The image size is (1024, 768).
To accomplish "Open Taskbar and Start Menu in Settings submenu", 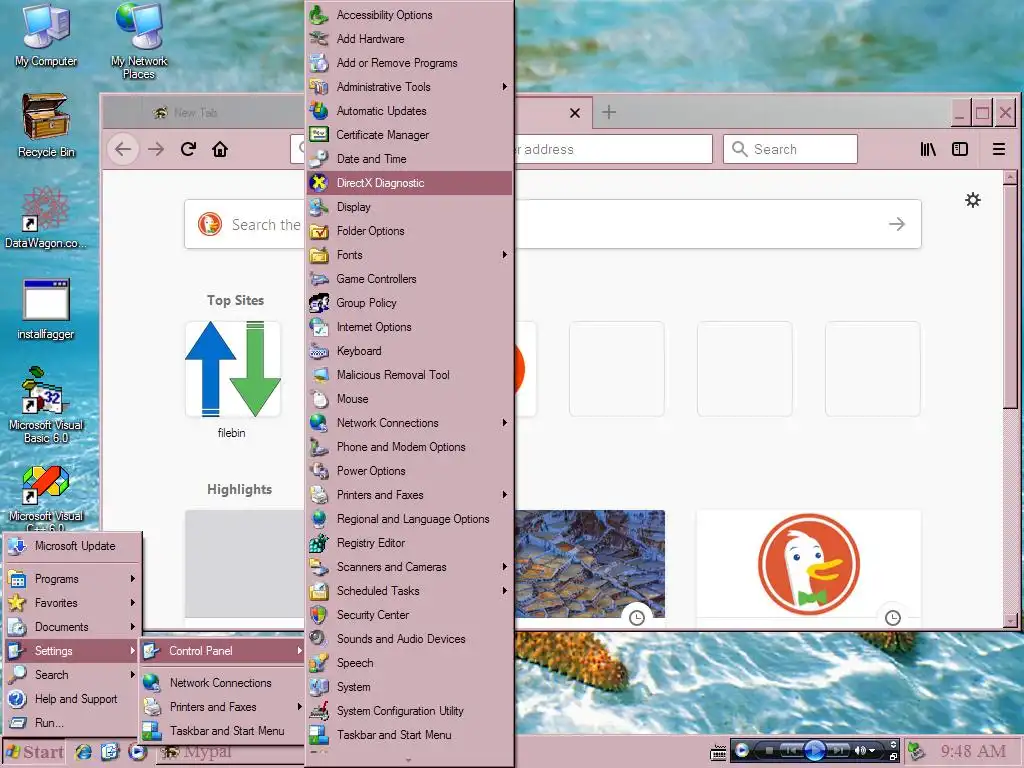I will [x=223, y=731].
